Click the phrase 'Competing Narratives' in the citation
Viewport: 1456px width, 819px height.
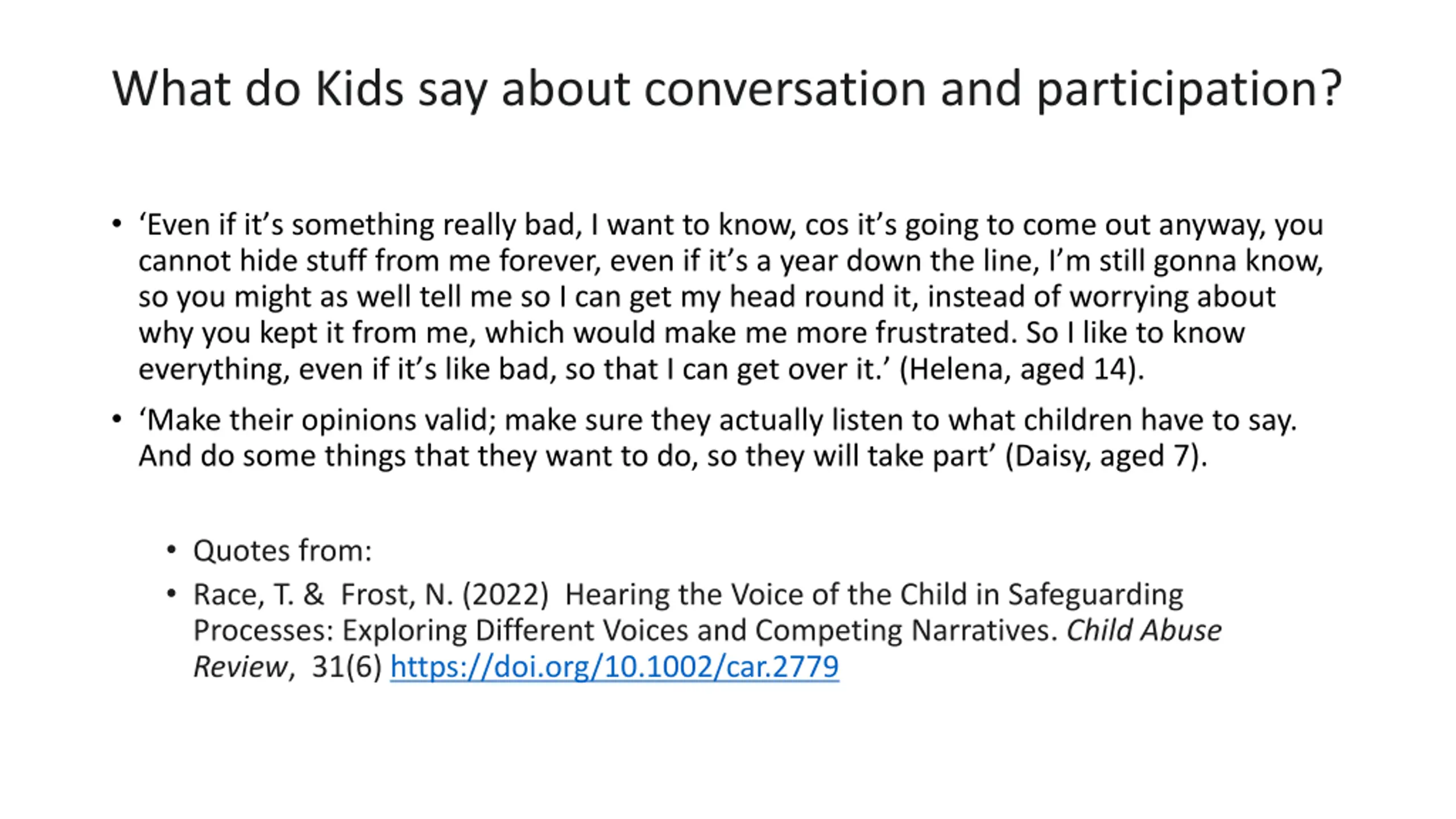click(x=906, y=631)
